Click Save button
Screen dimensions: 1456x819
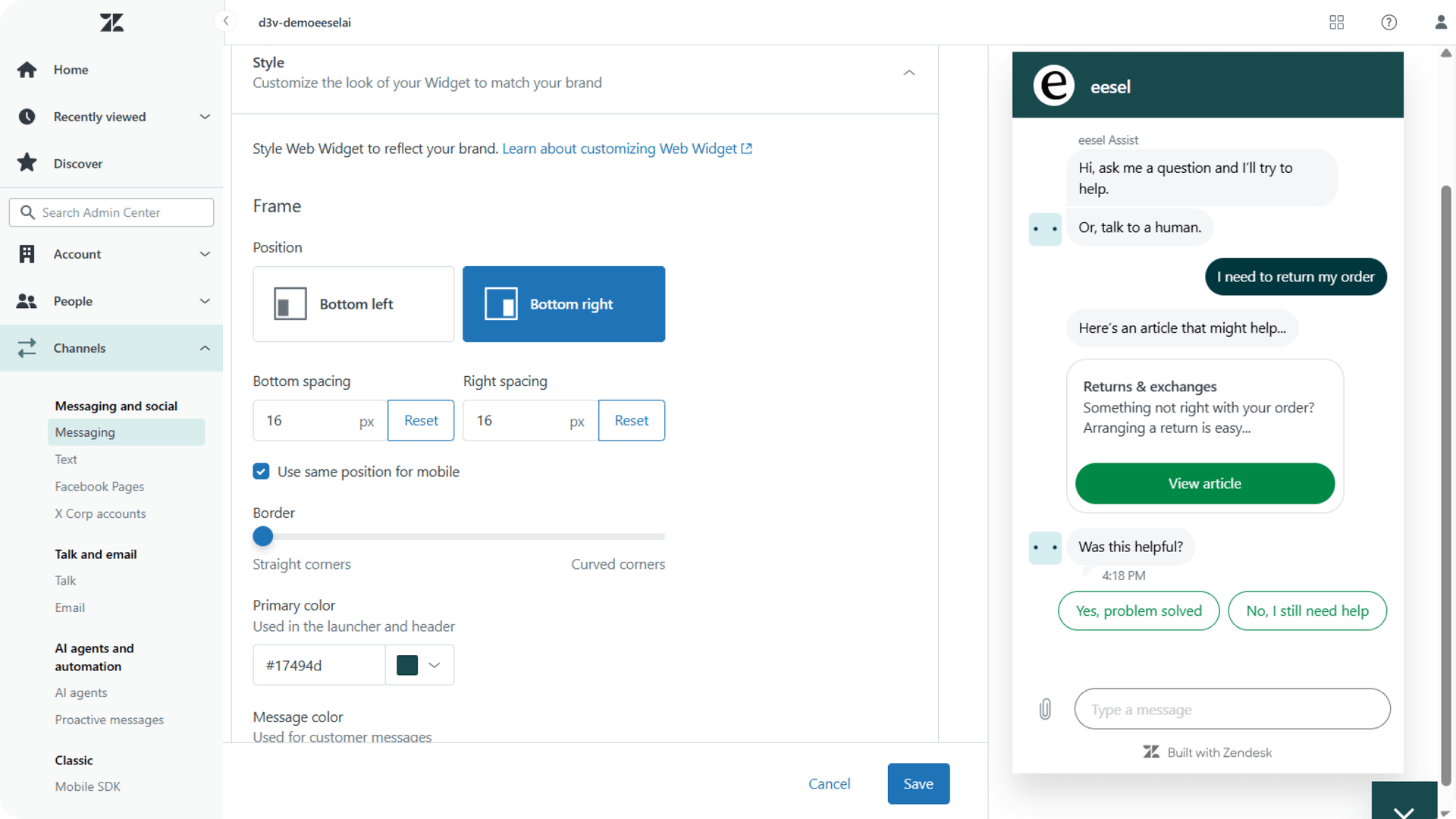(x=918, y=783)
